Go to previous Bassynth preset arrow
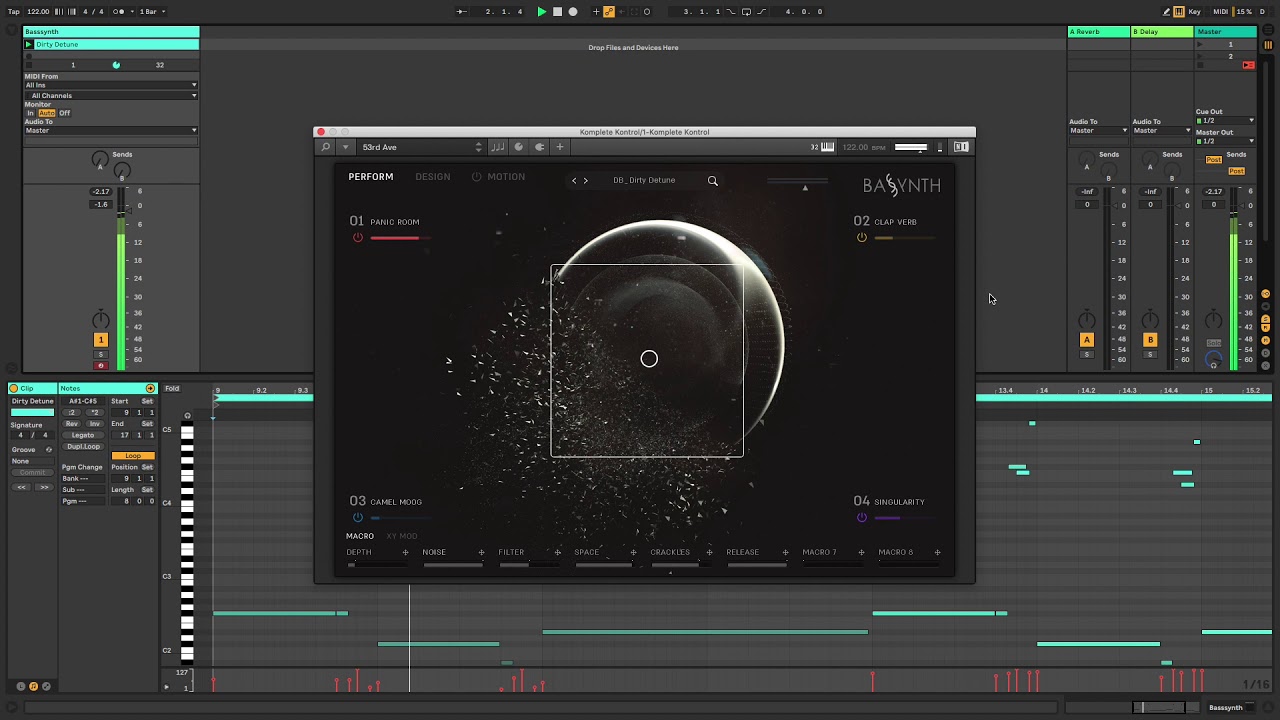The height and width of the screenshot is (720, 1280). coord(574,181)
